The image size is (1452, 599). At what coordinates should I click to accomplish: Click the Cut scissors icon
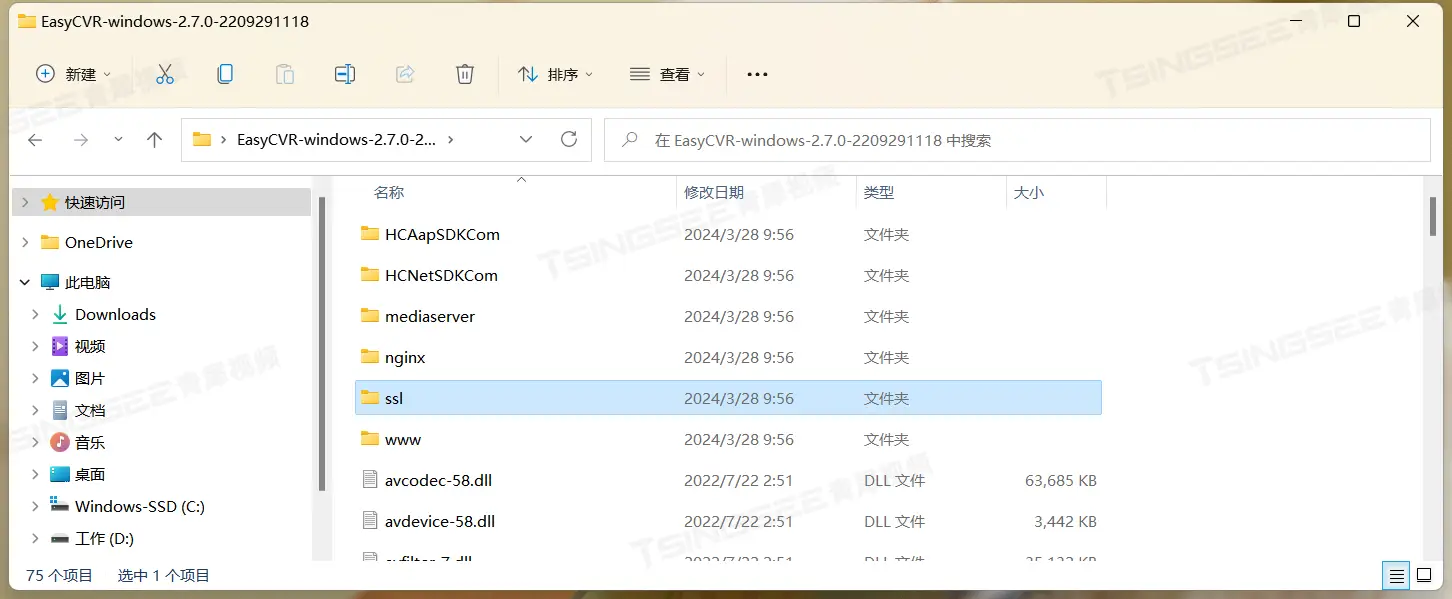coord(165,74)
